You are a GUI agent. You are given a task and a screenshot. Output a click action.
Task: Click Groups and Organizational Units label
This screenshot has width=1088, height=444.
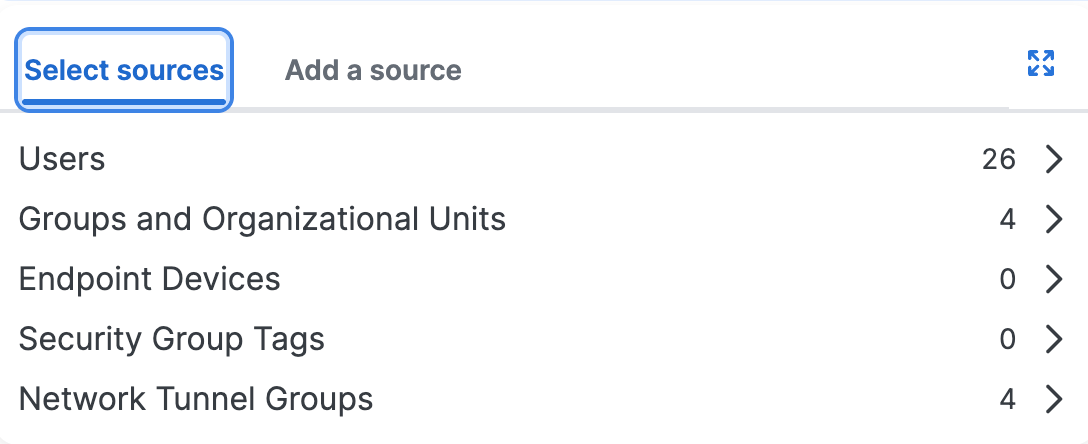262,219
